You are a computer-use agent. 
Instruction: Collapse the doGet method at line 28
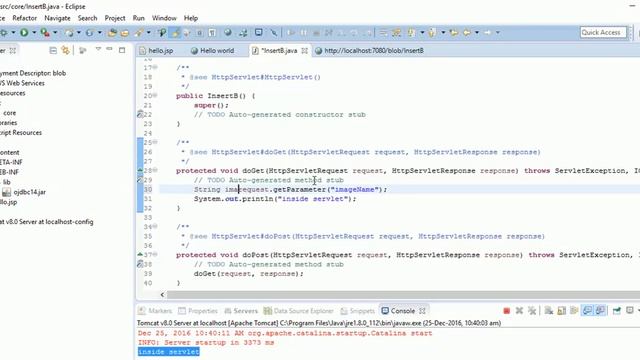[x=155, y=170]
